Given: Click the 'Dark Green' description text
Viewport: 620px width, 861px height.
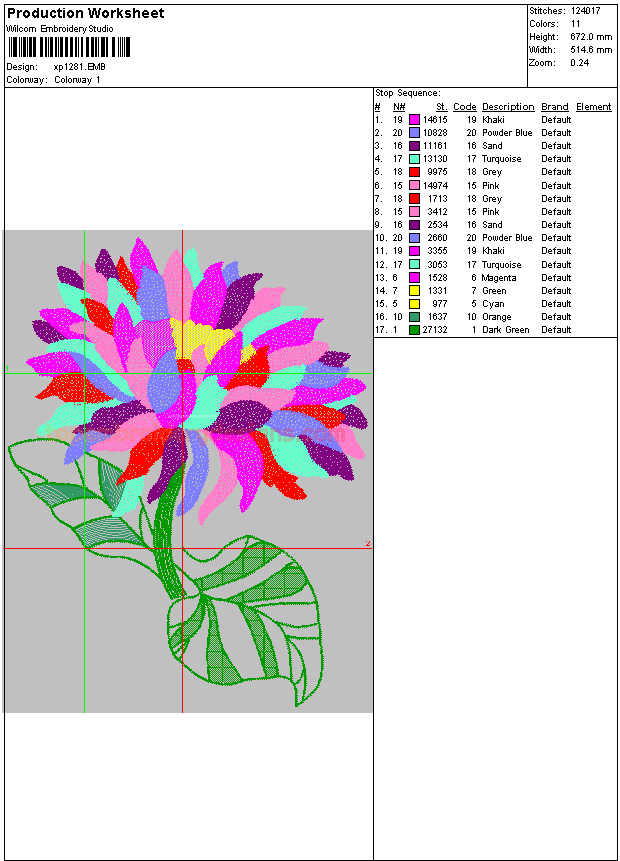Looking at the screenshot, I should point(506,330).
